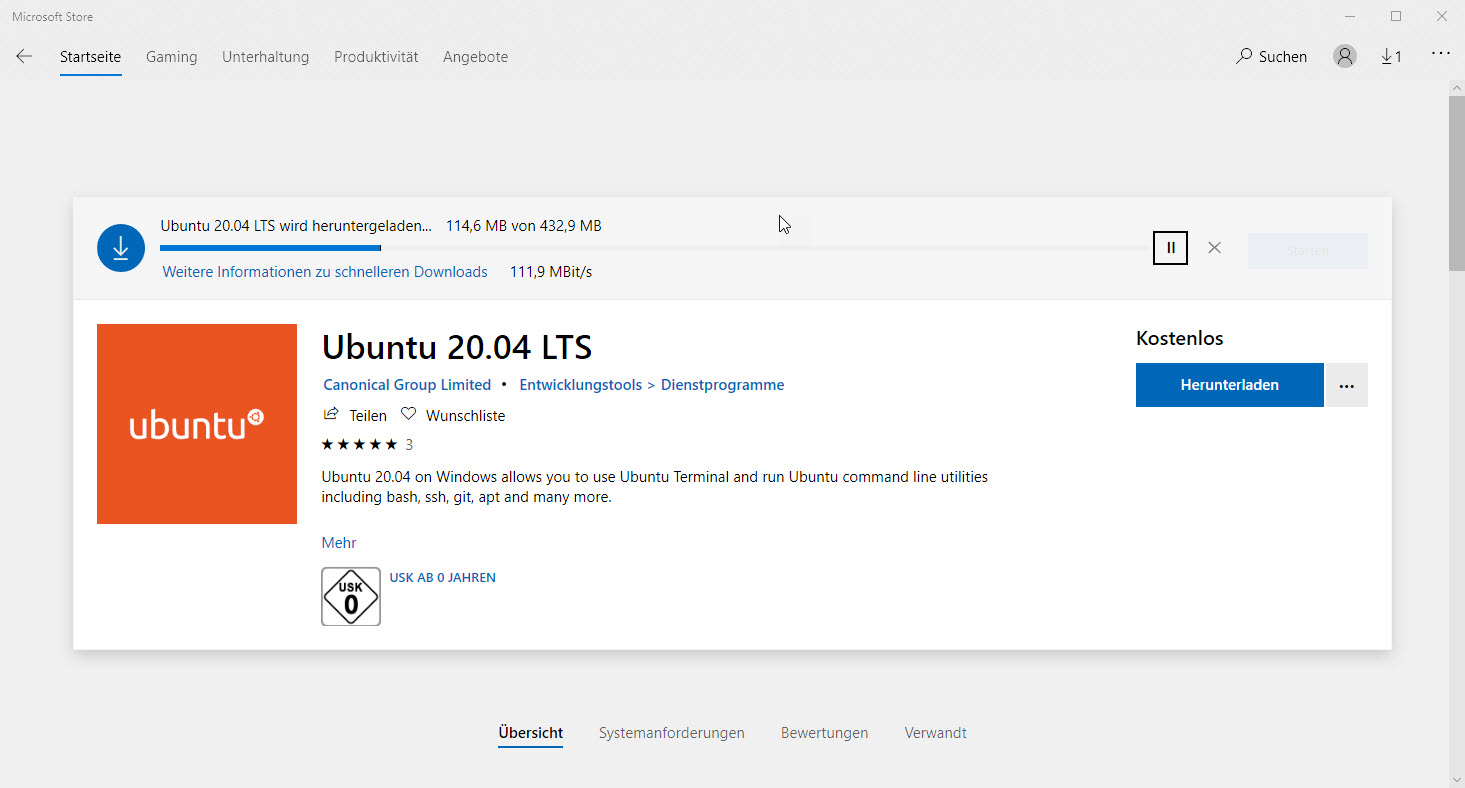Click the vertical scrollbar thumb
The image size is (1465, 788).
coord(1456,183)
